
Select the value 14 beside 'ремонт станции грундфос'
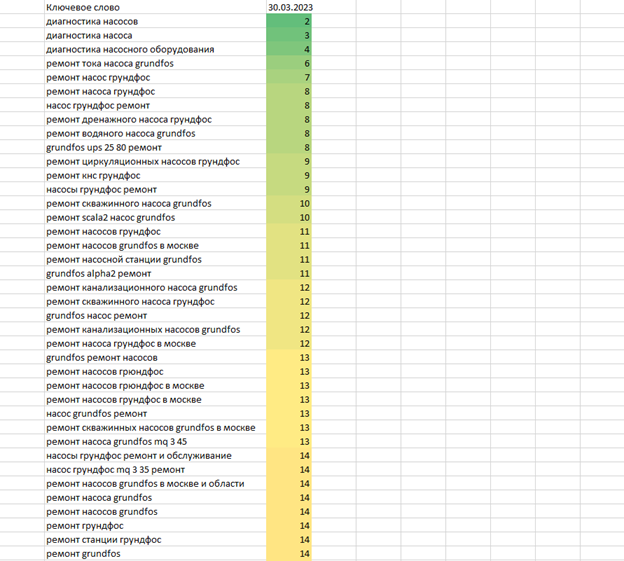pyautogui.click(x=289, y=540)
